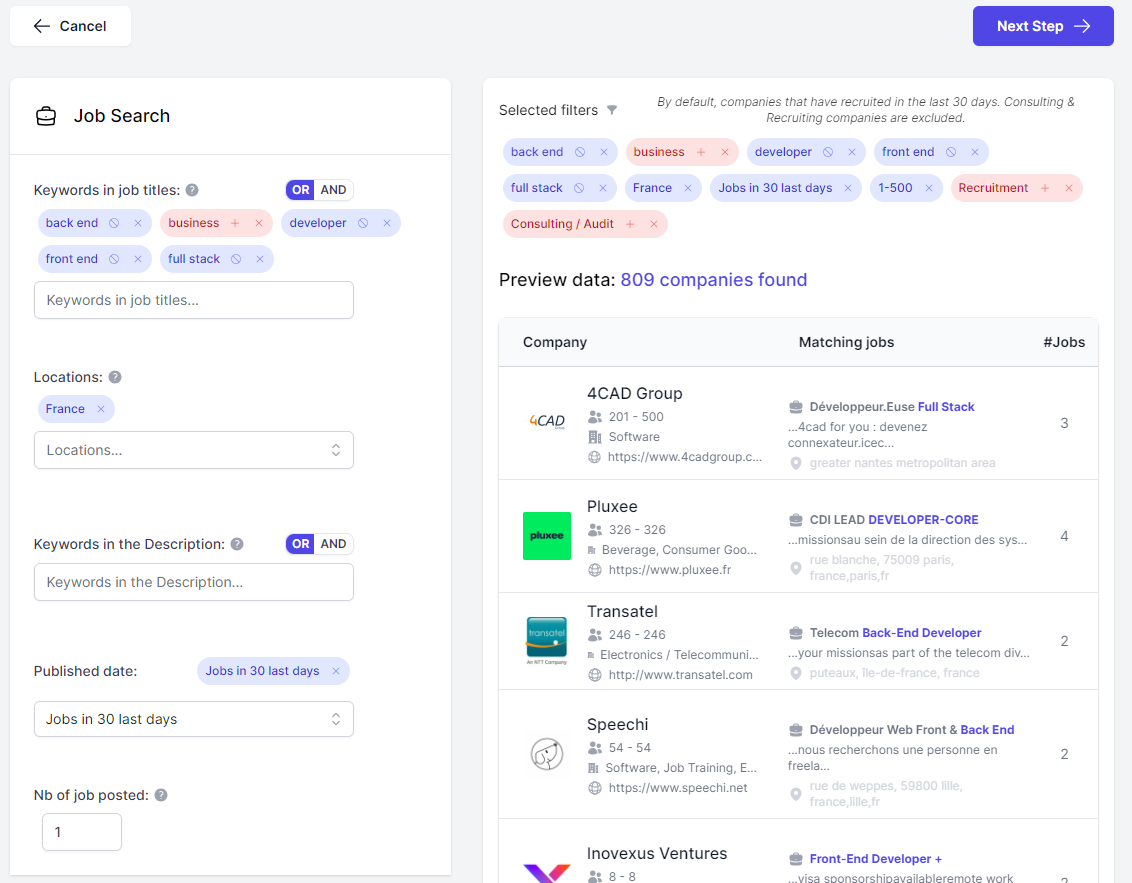This screenshot has height=883, width=1132.
Task: Set job title keywords to OR
Action: tap(300, 190)
